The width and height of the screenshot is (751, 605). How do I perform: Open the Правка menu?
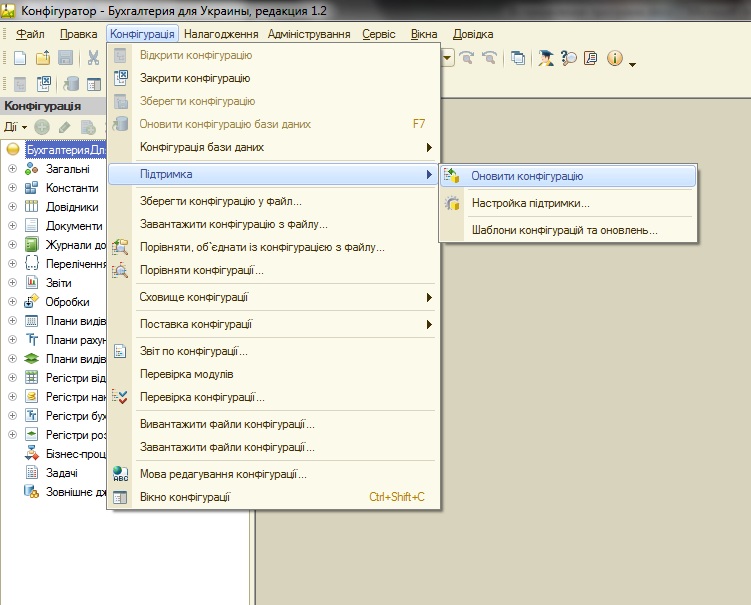point(79,34)
